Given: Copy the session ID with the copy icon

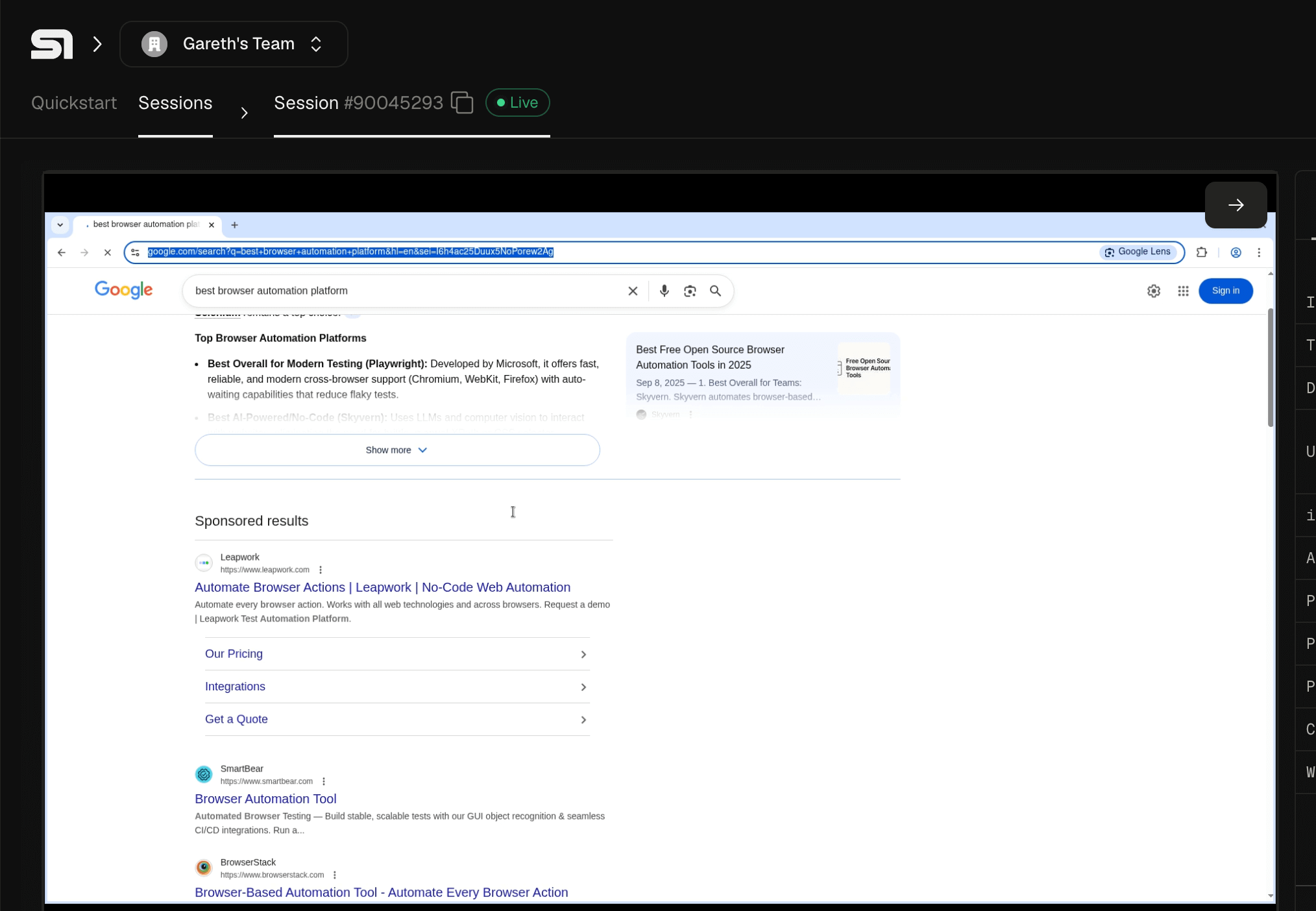Looking at the screenshot, I should pos(462,103).
